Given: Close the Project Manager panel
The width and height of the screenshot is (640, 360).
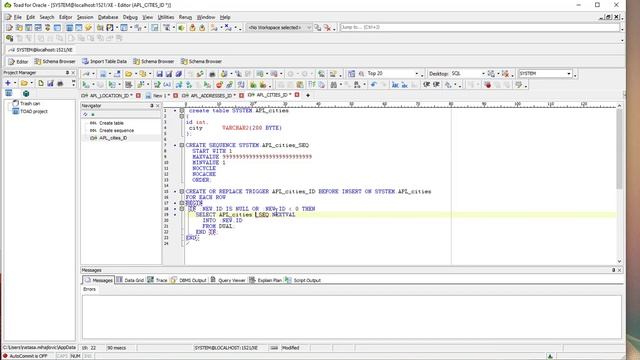Looking at the screenshot, I should [x=73, y=73].
